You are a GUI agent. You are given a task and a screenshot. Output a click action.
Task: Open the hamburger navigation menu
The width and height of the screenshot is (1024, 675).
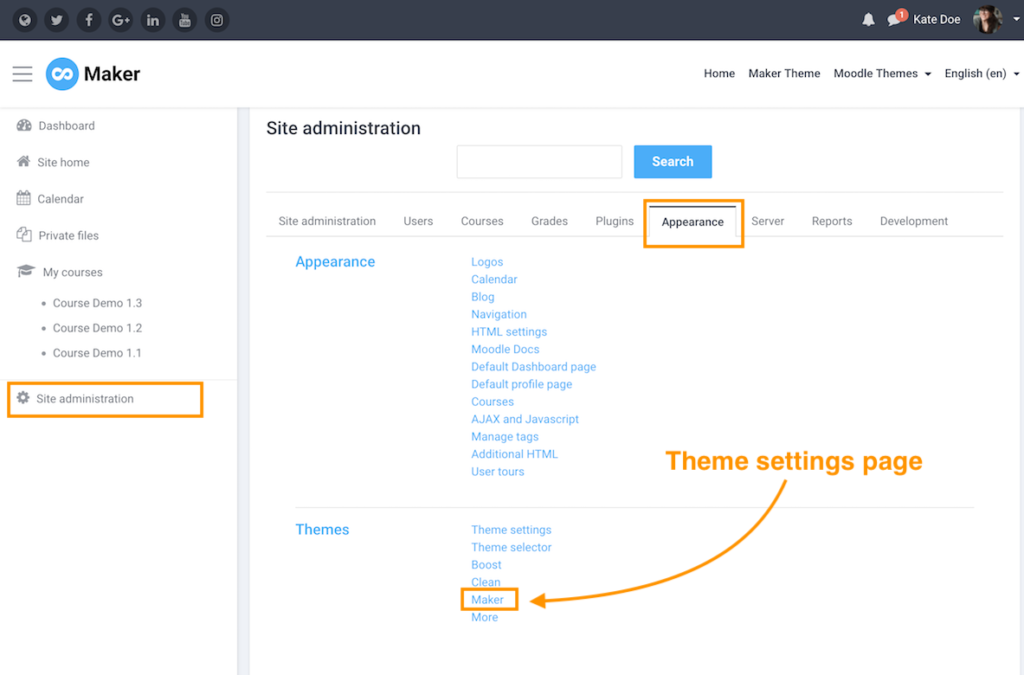tap(22, 73)
